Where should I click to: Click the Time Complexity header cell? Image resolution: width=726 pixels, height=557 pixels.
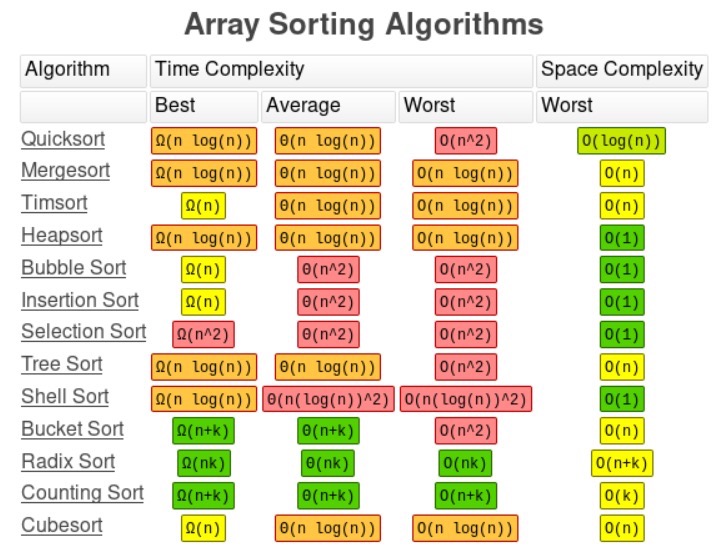pyautogui.click(x=341, y=71)
